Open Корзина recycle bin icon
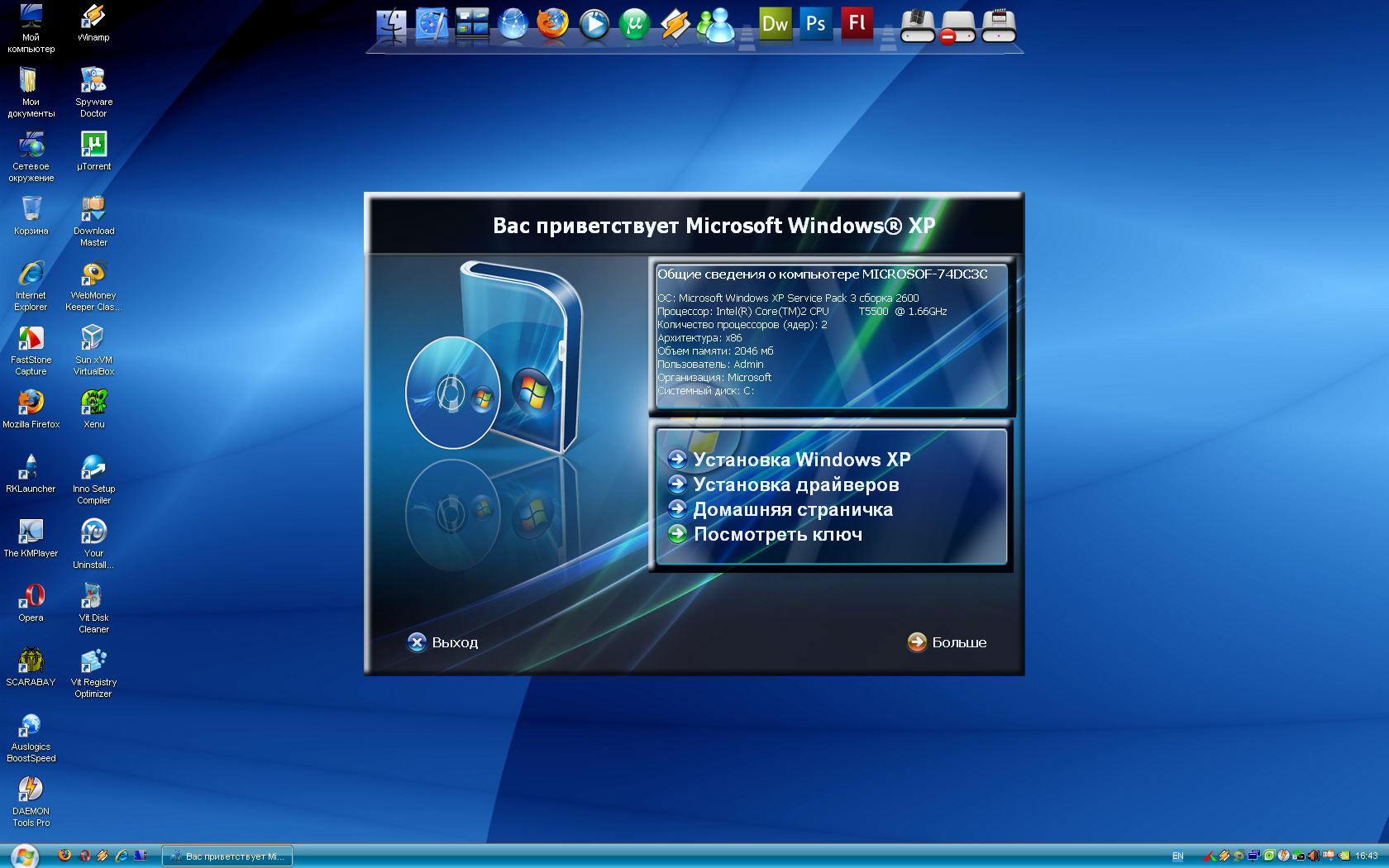 31,215
